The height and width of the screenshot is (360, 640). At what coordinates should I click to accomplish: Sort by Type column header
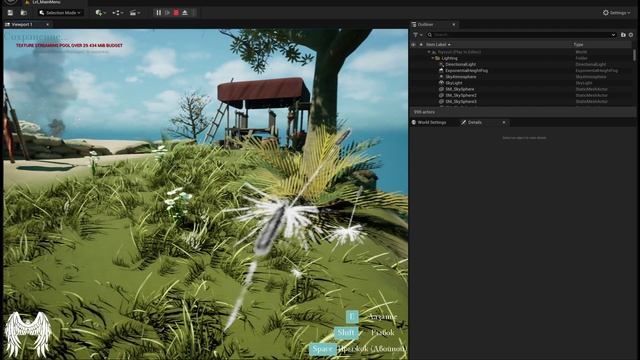tap(578, 44)
